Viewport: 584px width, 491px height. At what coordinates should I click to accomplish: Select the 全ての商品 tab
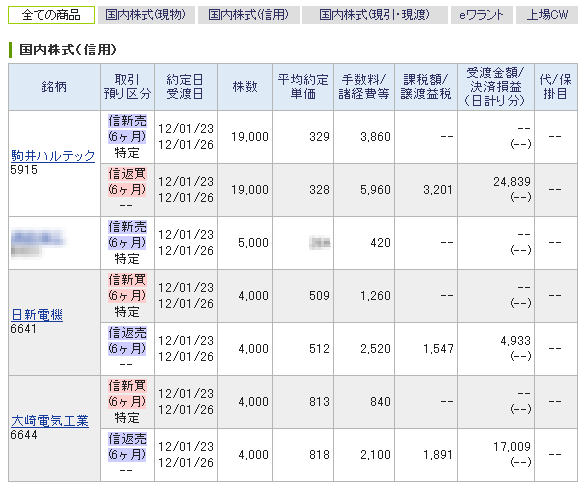pyautogui.click(x=51, y=15)
